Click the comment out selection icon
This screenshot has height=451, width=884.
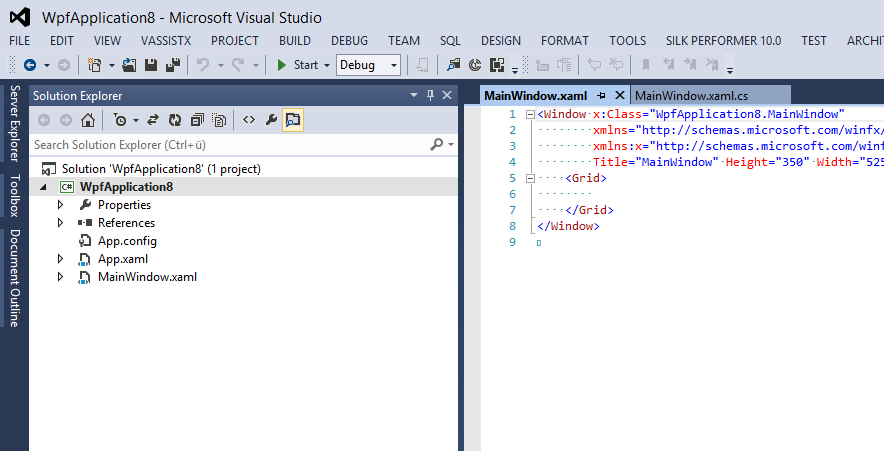coord(594,65)
